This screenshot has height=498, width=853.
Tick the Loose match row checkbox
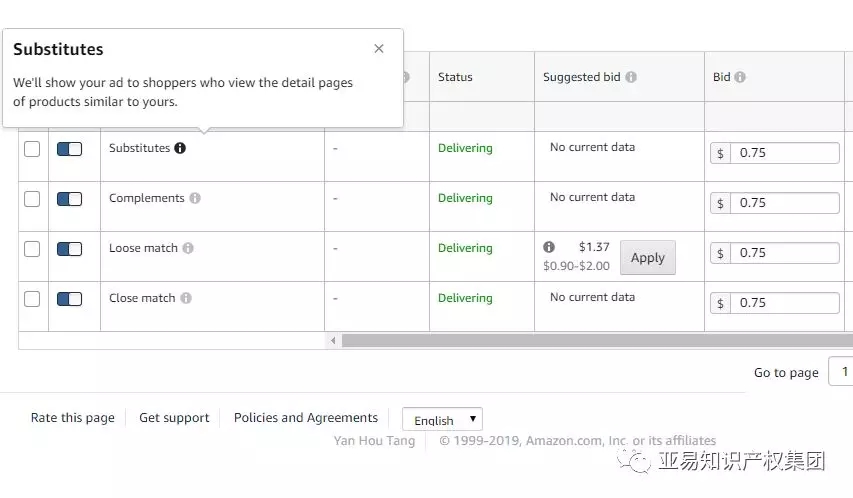32,249
